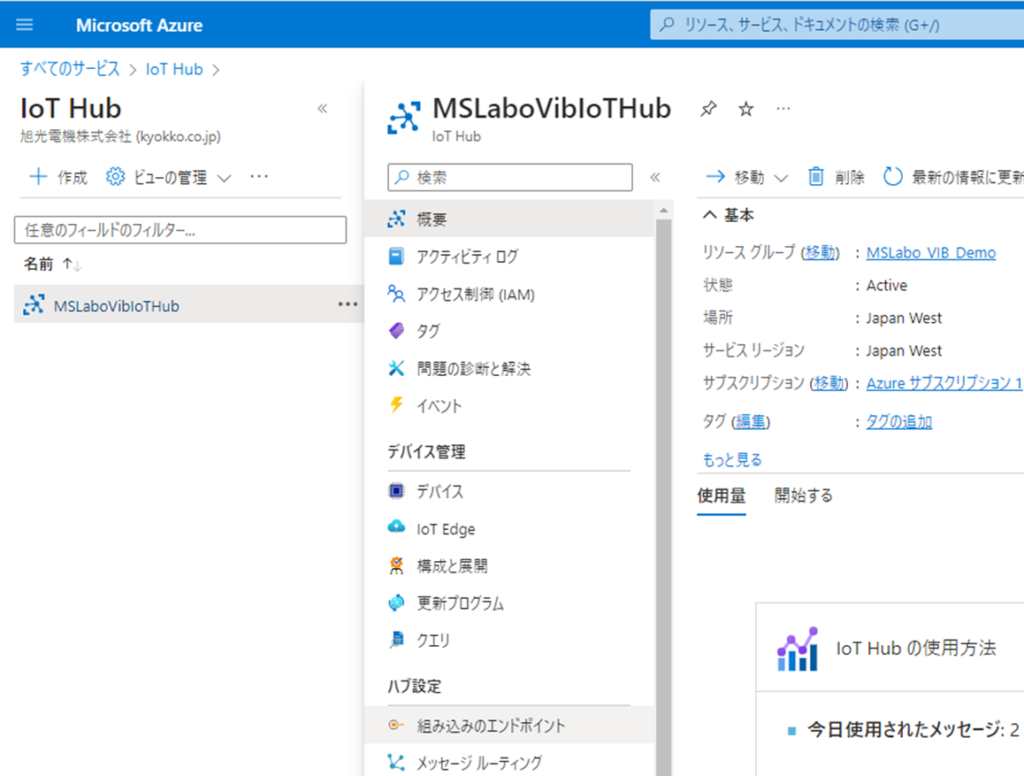This screenshot has width=1024, height=776.
Task: Open the Azure portal hamburger menu
Action: (24, 25)
